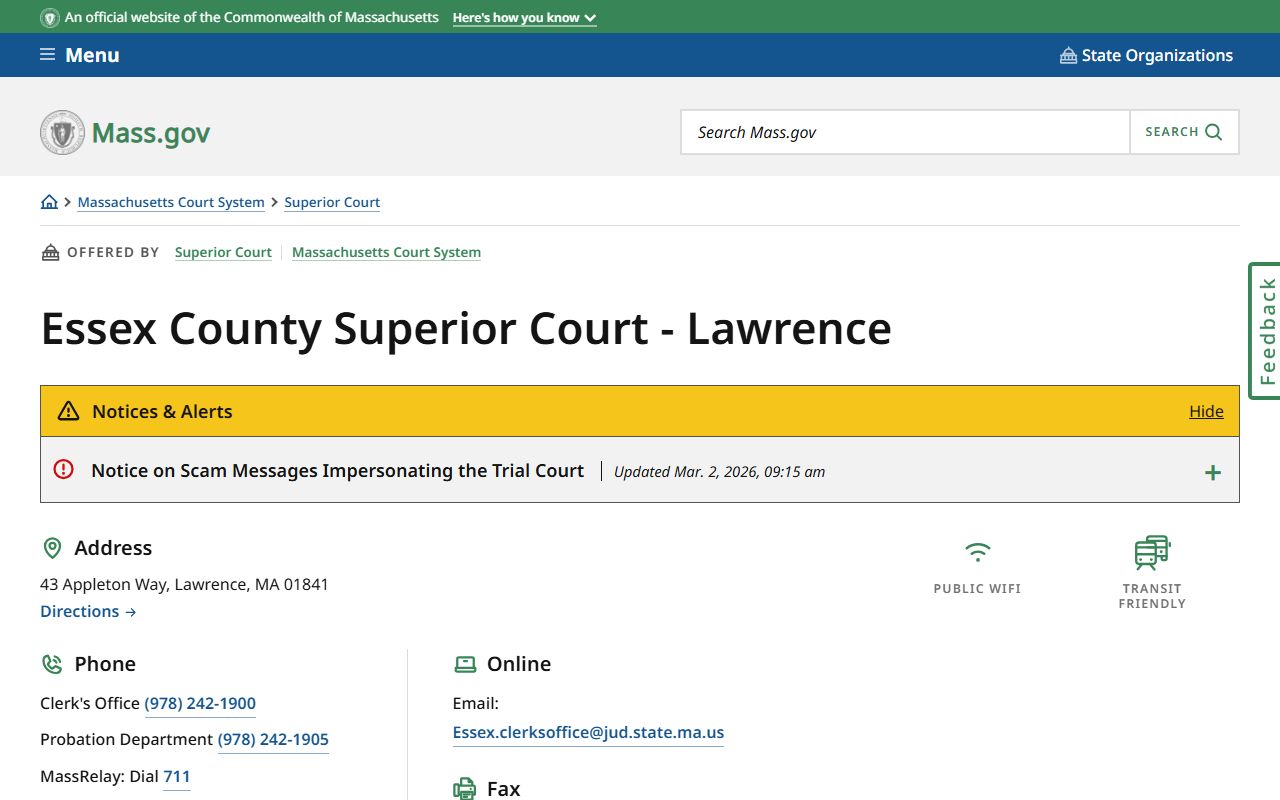
Task: Click the Address heading text
Action: pyautogui.click(x=113, y=548)
